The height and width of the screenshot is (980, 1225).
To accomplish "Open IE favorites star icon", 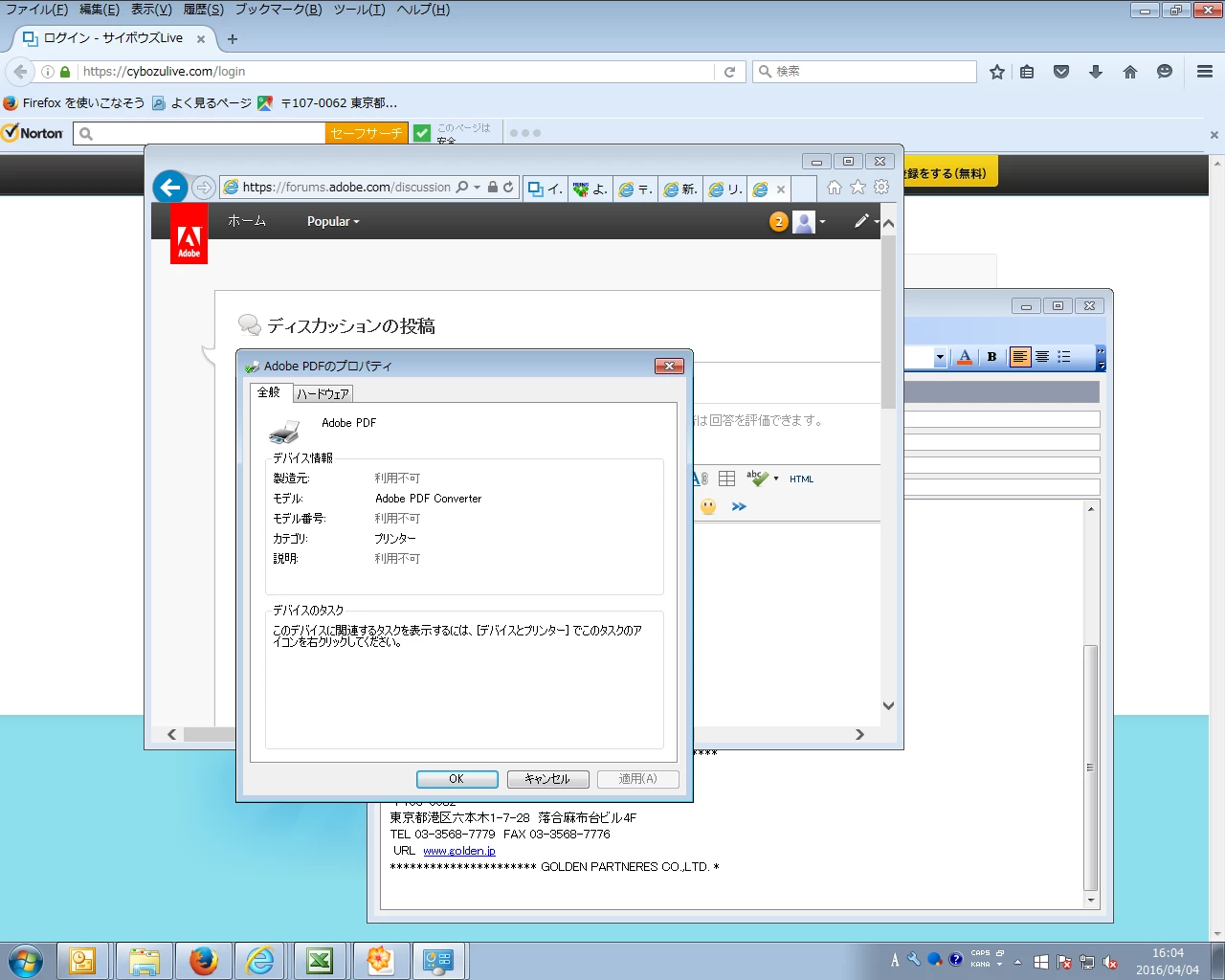I will click(858, 188).
